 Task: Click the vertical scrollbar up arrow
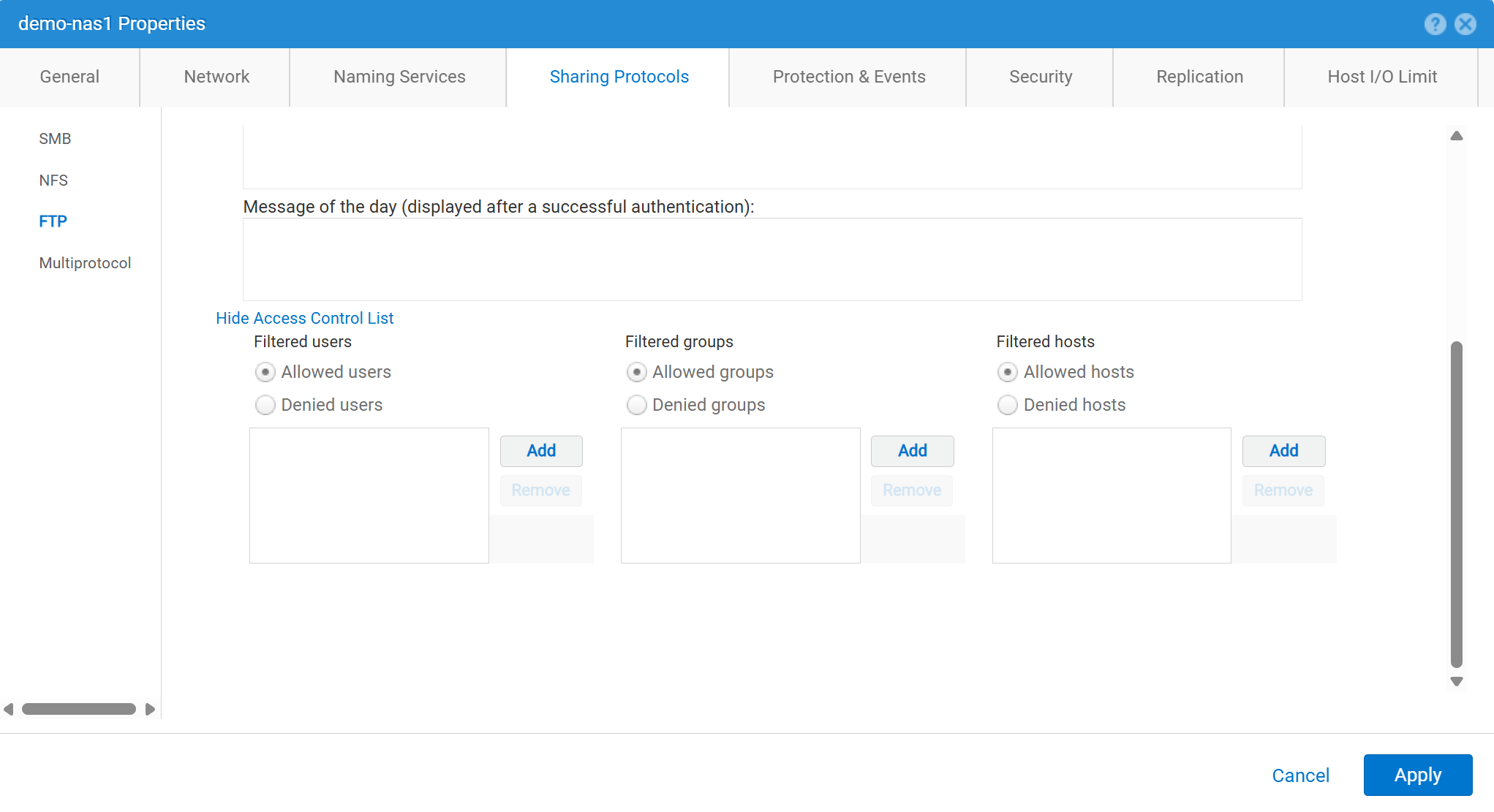1456,136
